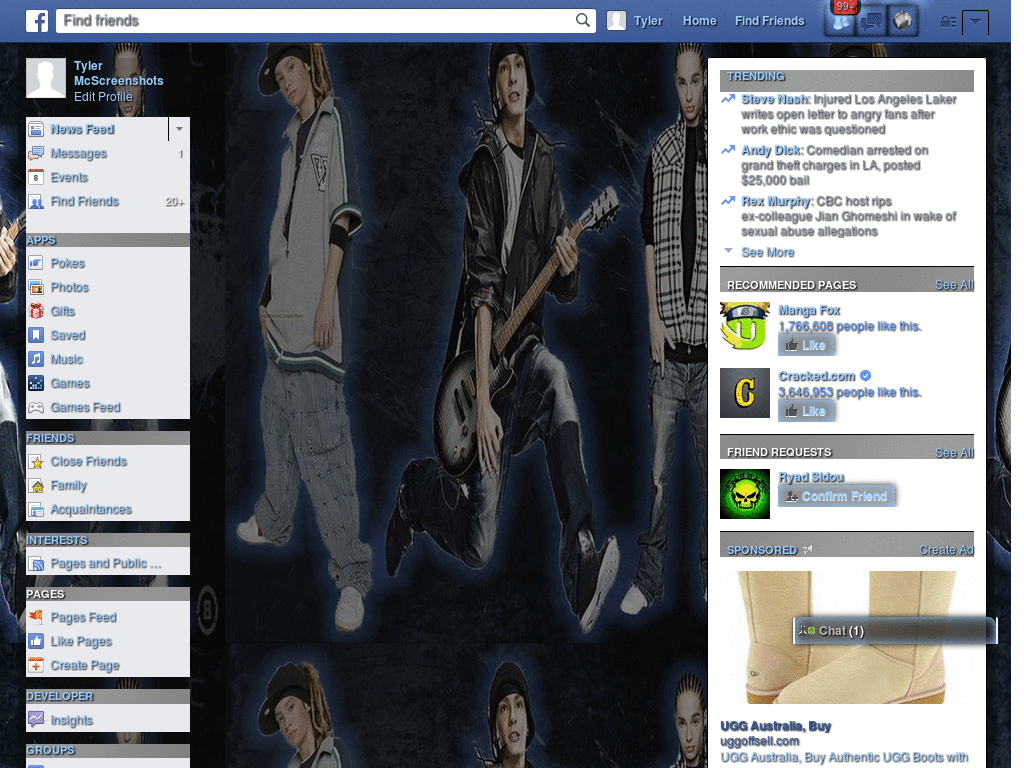Open UGG Australia sponsored ad title

click(x=775, y=726)
